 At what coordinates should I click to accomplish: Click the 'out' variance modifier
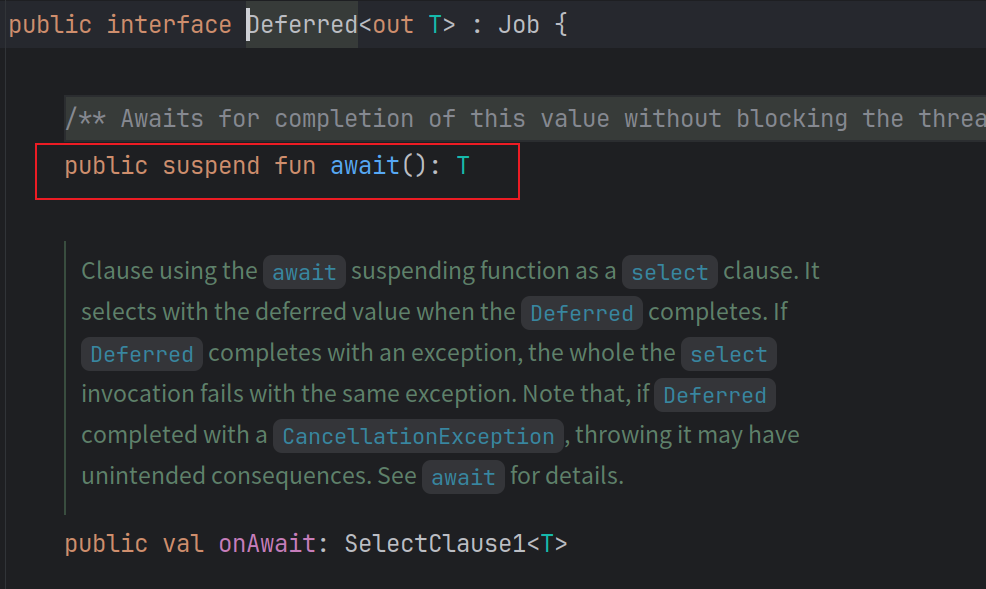click(394, 25)
